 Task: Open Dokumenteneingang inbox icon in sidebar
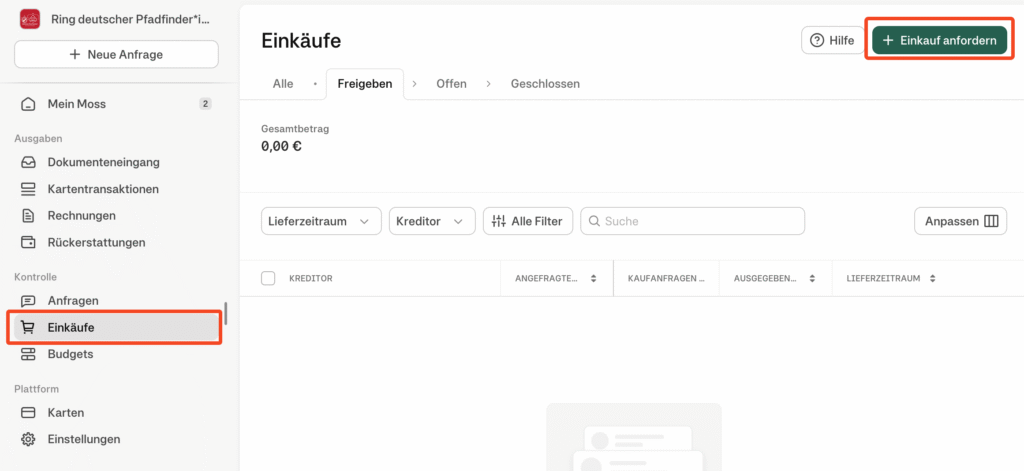click(x=28, y=162)
